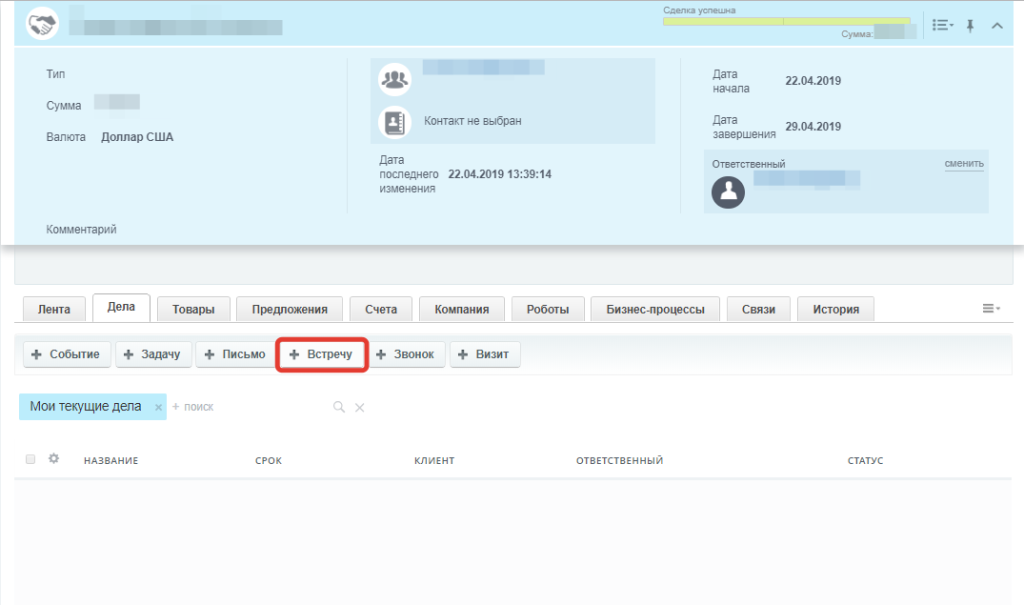Click the filter search field
This screenshot has height=605, width=1024.
click(x=251, y=407)
